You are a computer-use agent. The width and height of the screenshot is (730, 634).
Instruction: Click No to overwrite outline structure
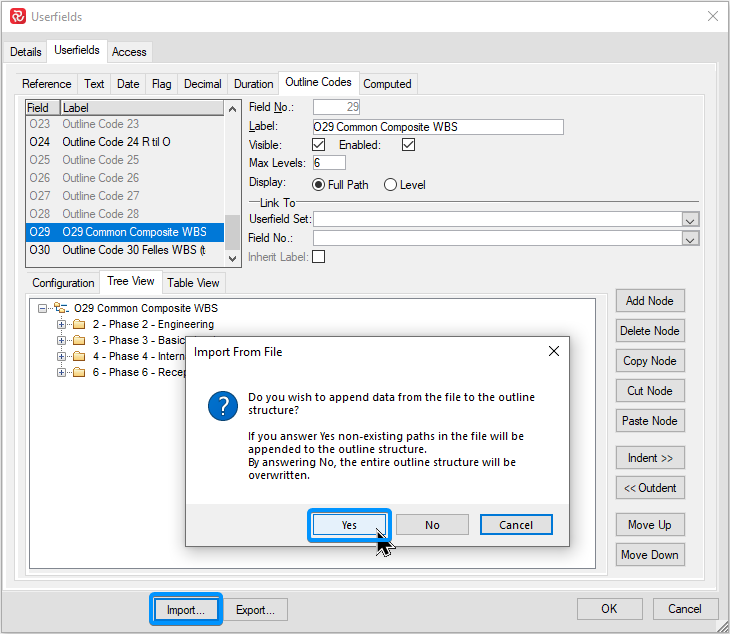click(432, 525)
